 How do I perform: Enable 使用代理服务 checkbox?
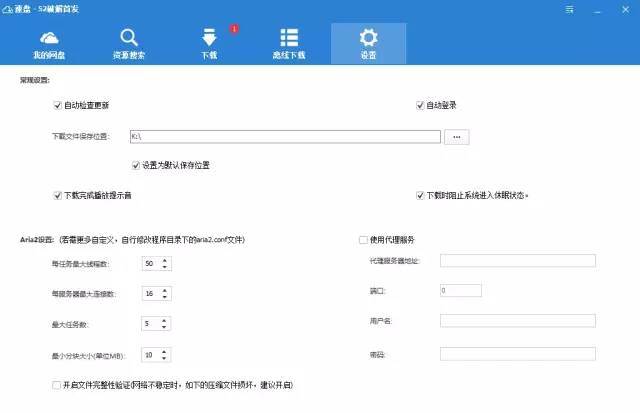click(363, 240)
